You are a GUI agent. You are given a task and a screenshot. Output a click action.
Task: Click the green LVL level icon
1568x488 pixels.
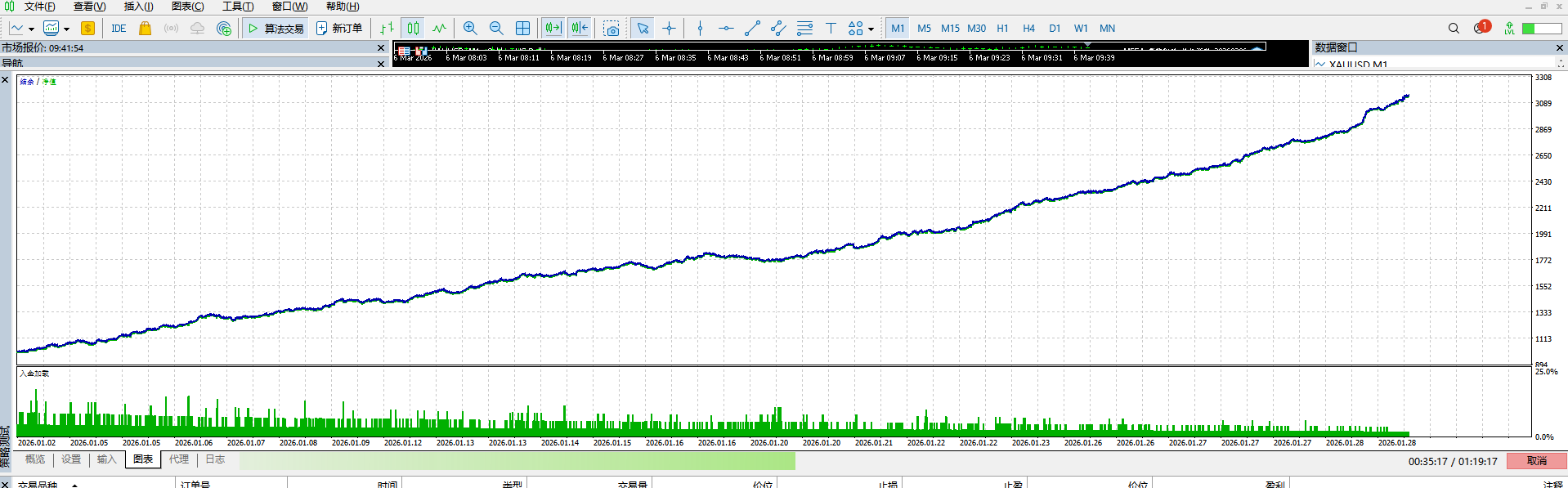click(1509, 29)
